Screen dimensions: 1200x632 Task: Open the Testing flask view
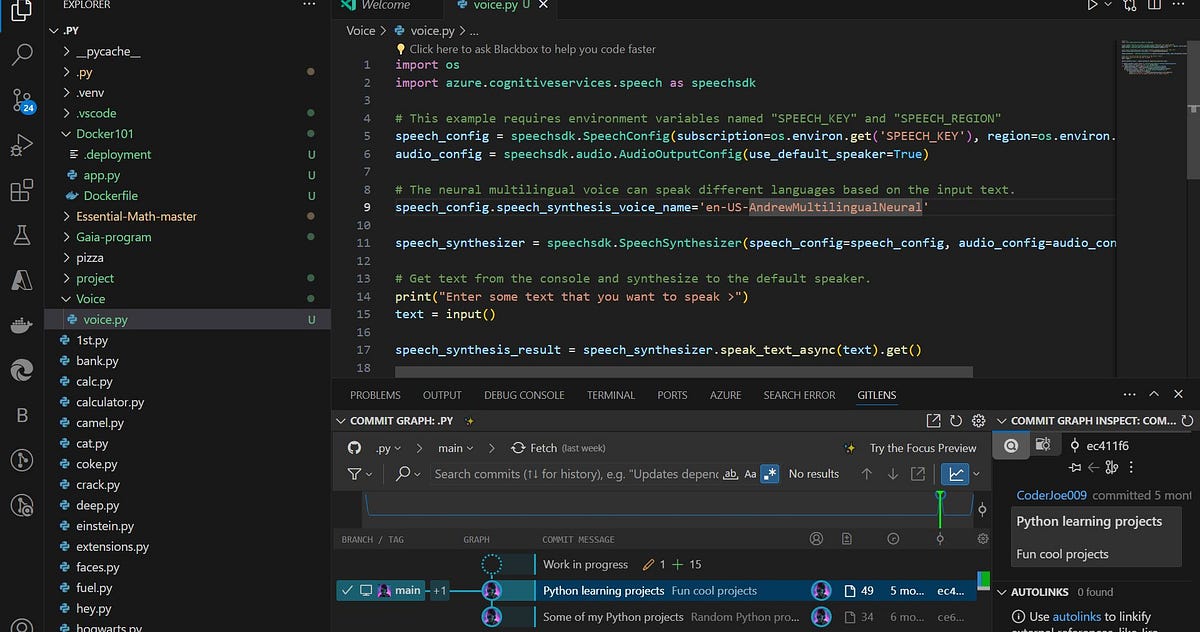pos(22,236)
